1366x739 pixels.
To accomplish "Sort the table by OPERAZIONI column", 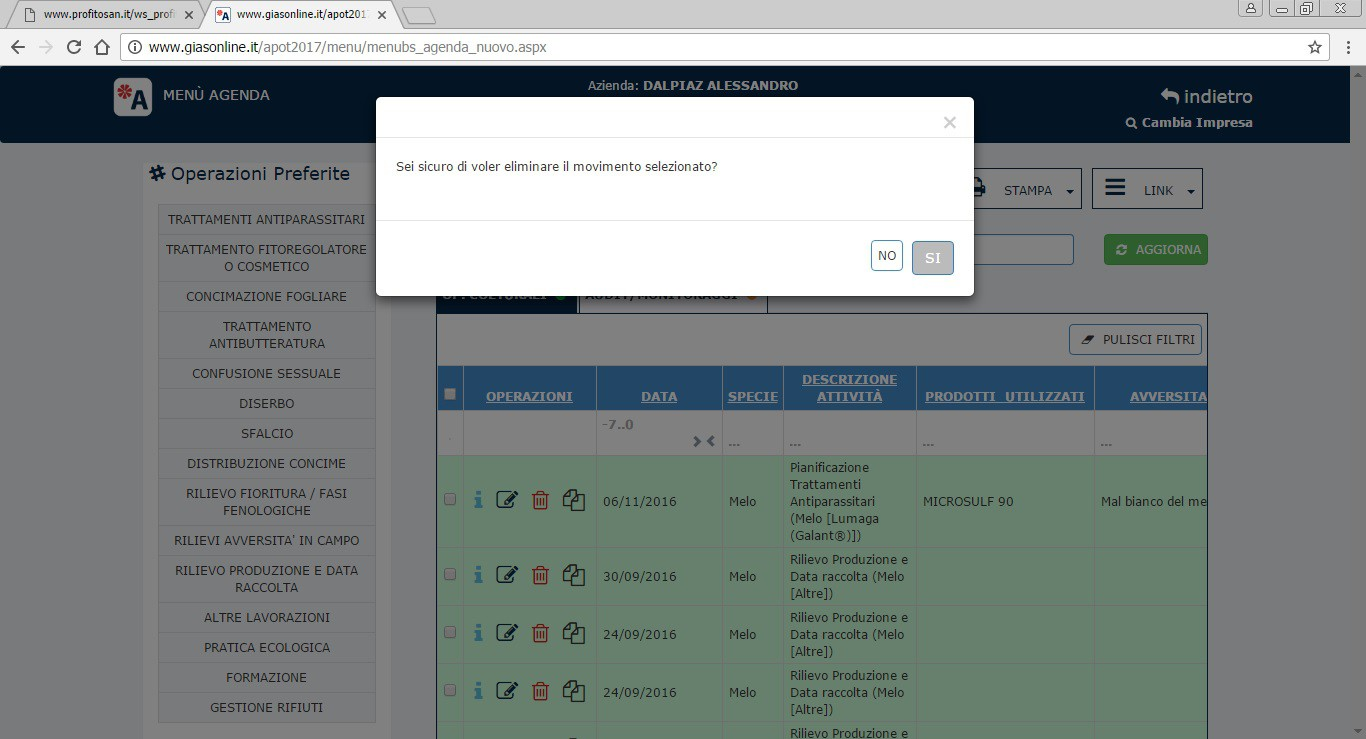I will pyautogui.click(x=529, y=396).
